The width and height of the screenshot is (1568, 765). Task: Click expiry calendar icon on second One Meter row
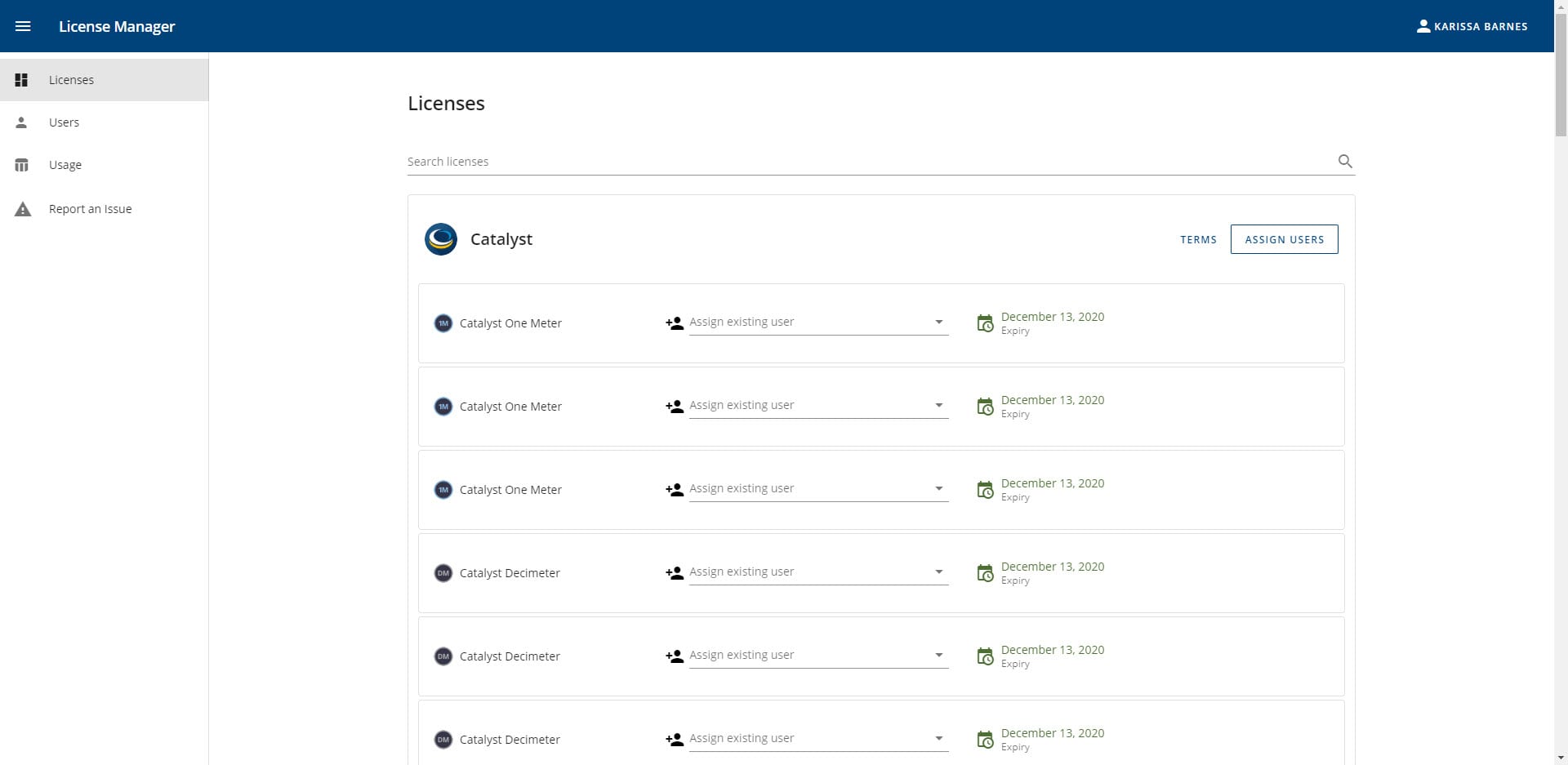986,407
